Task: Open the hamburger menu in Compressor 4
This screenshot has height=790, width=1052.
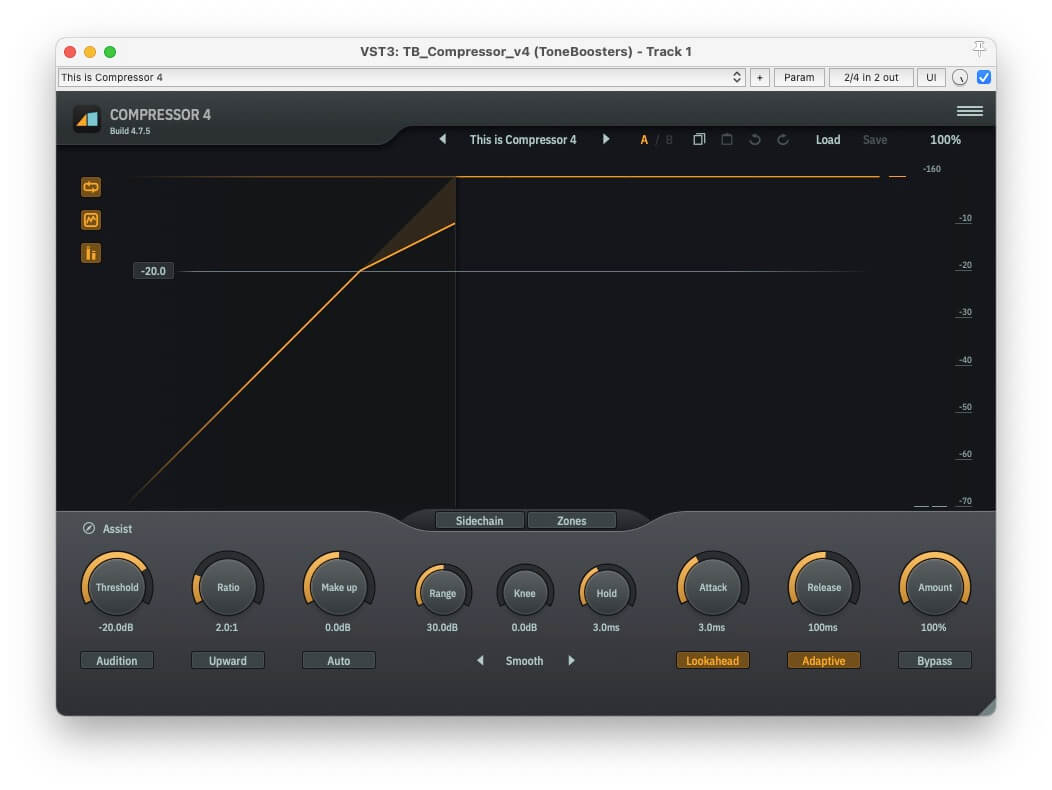Action: [969, 111]
